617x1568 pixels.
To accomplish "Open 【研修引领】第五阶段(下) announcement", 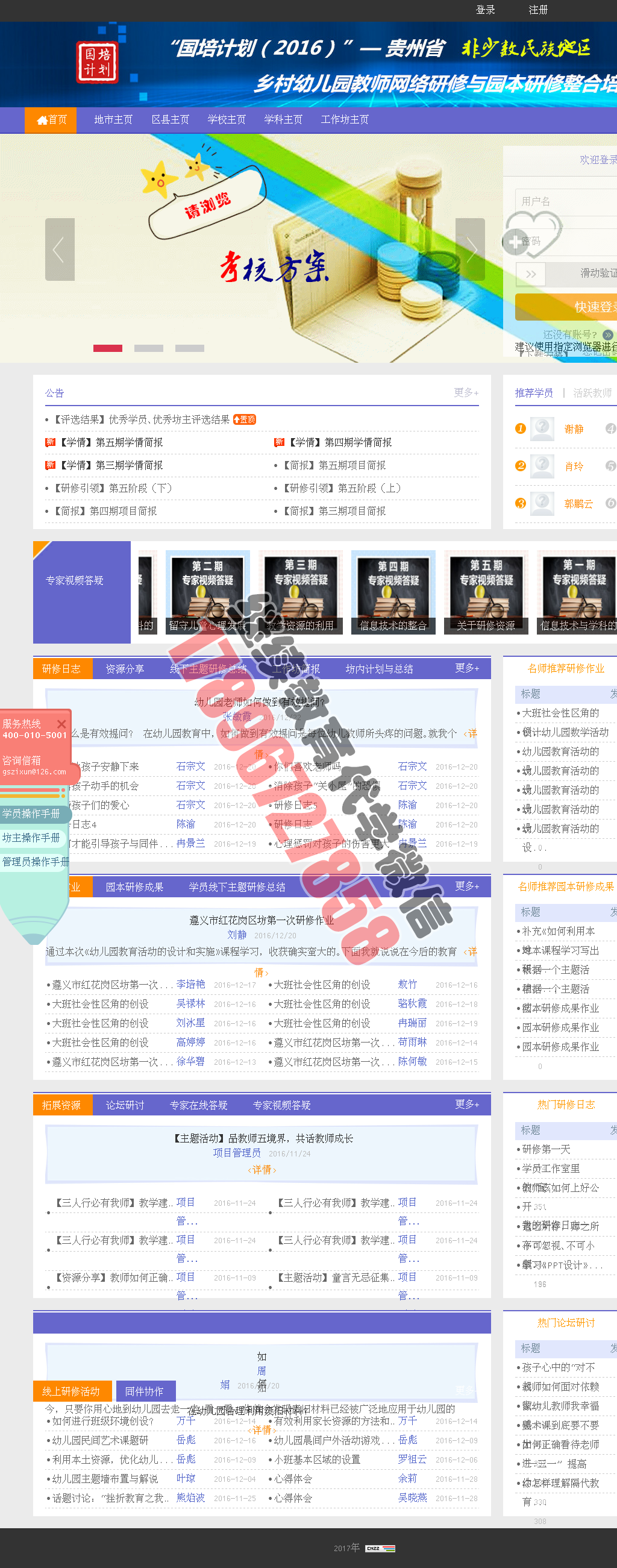I will click(113, 488).
